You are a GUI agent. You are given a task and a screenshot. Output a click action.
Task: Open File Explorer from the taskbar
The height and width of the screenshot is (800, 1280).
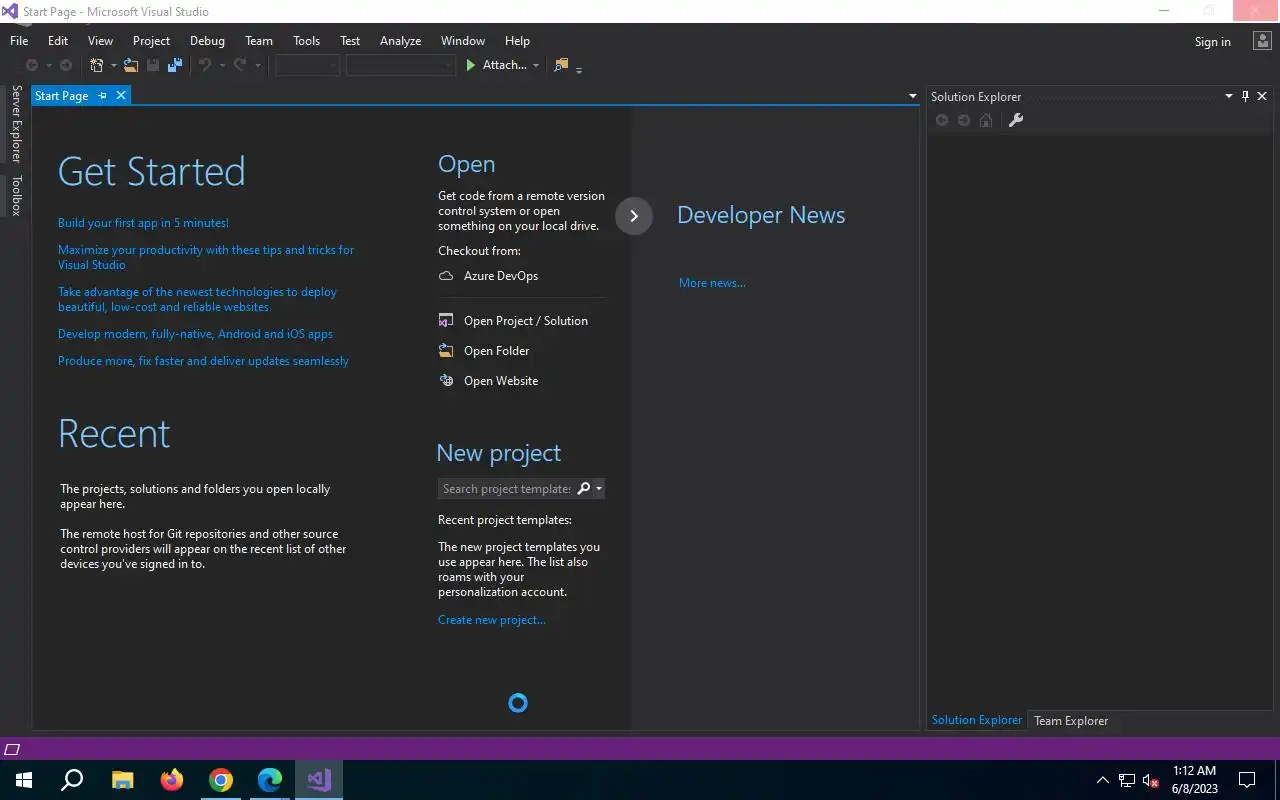point(123,780)
